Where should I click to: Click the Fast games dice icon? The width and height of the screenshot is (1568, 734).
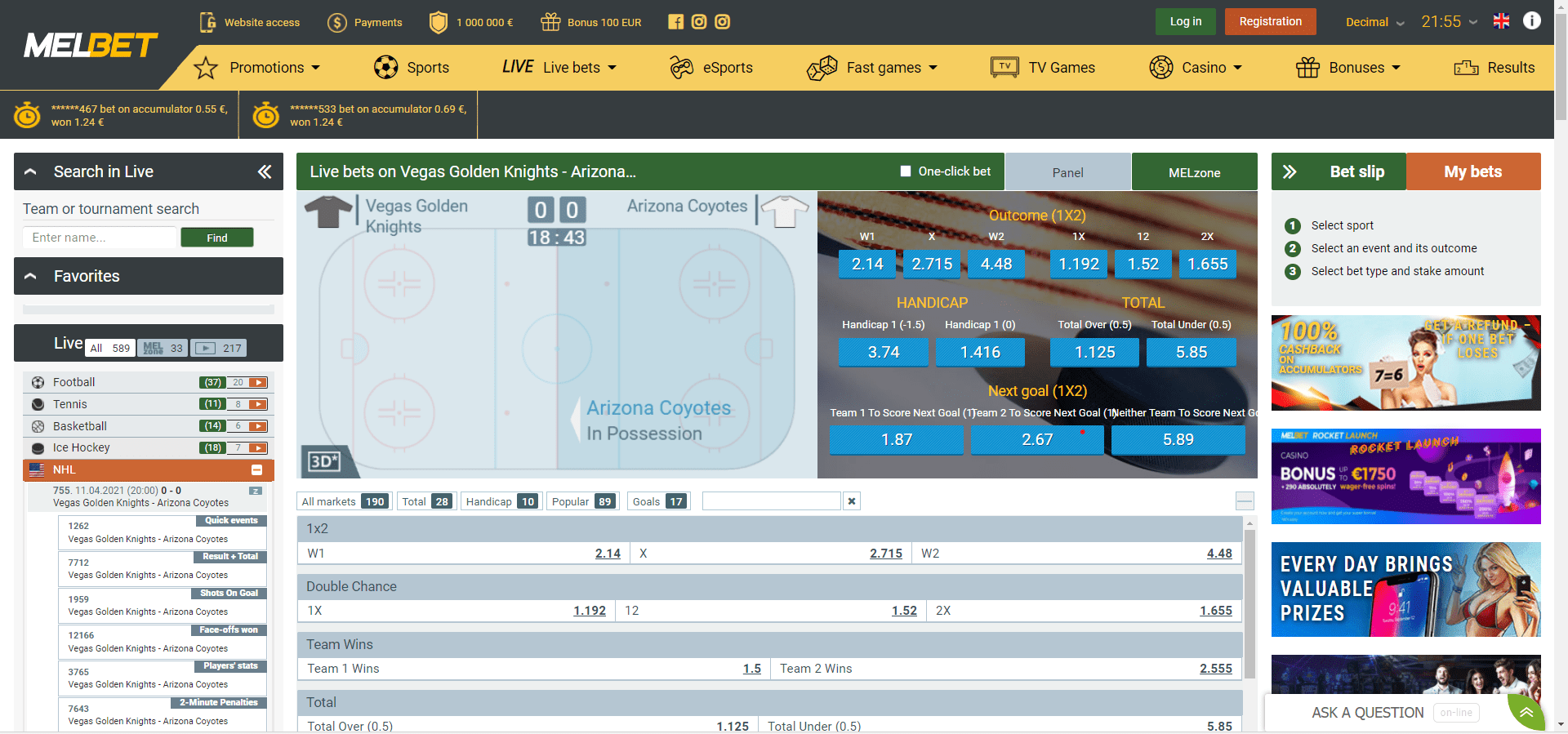click(822, 68)
